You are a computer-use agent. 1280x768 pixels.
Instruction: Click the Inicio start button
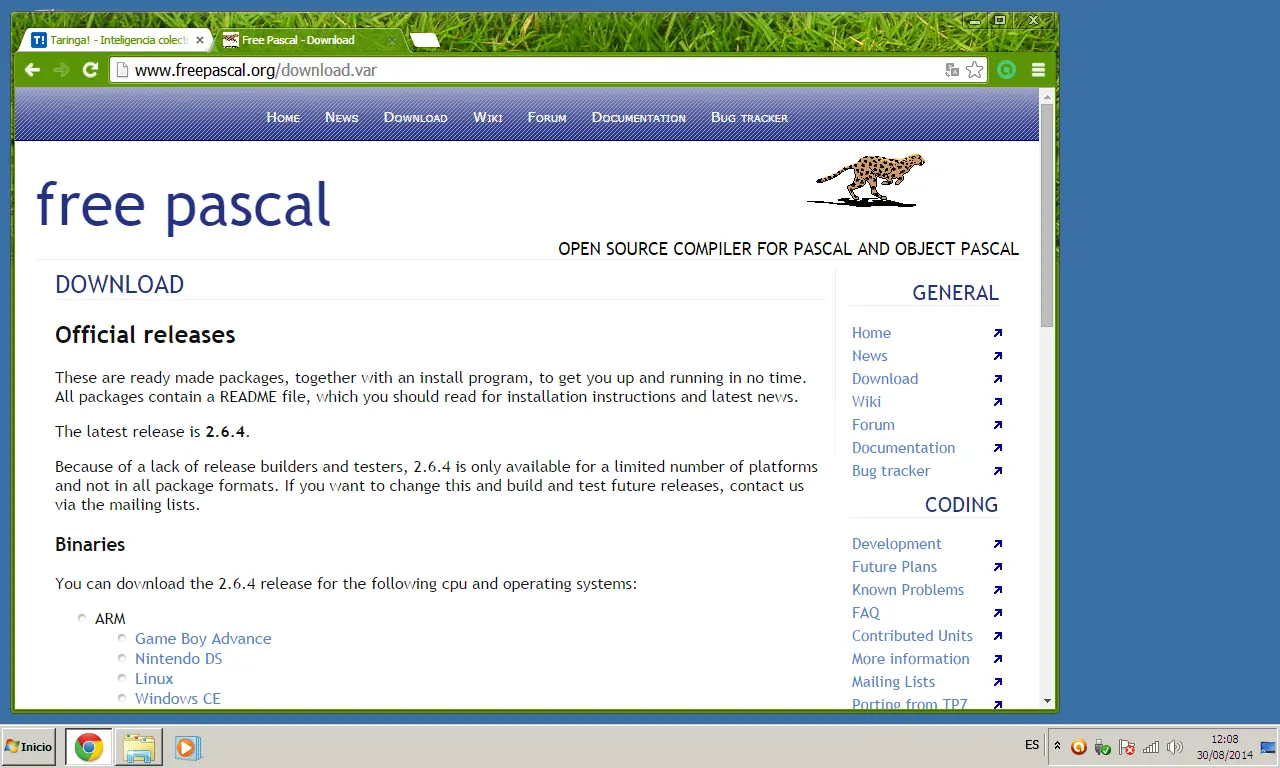28,747
